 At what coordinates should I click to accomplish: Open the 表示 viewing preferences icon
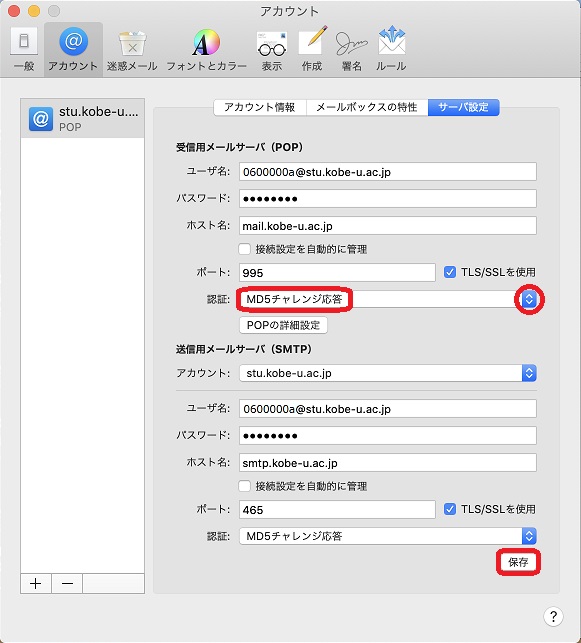(272, 49)
